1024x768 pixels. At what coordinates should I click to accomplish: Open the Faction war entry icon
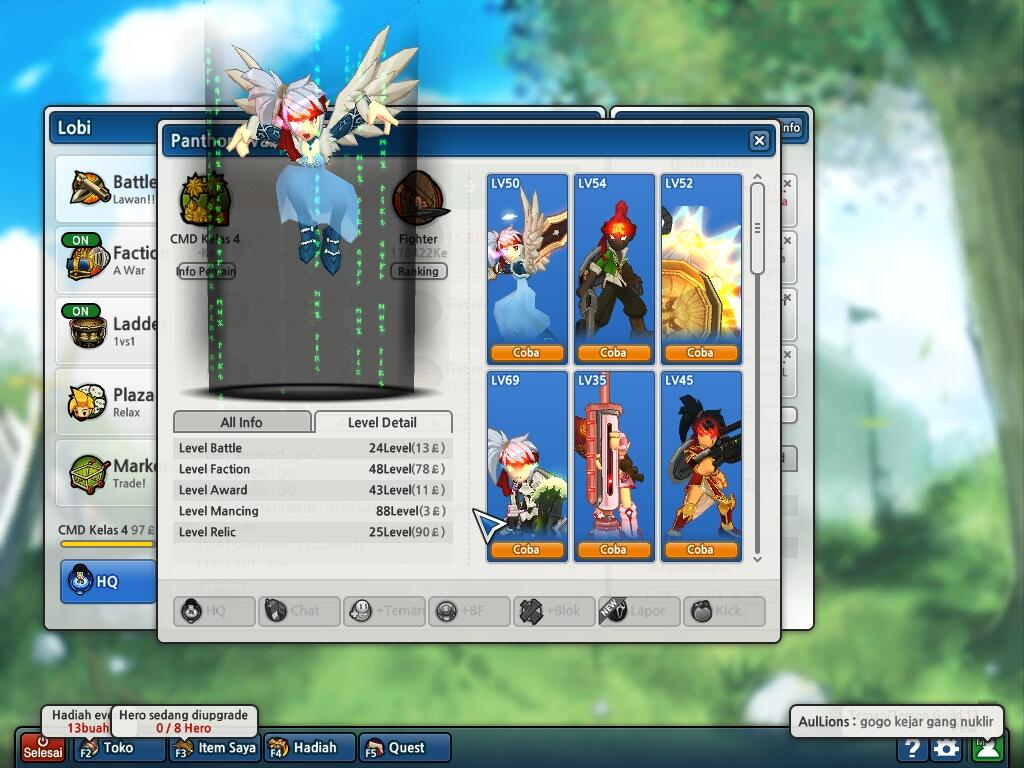click(87, 263)
